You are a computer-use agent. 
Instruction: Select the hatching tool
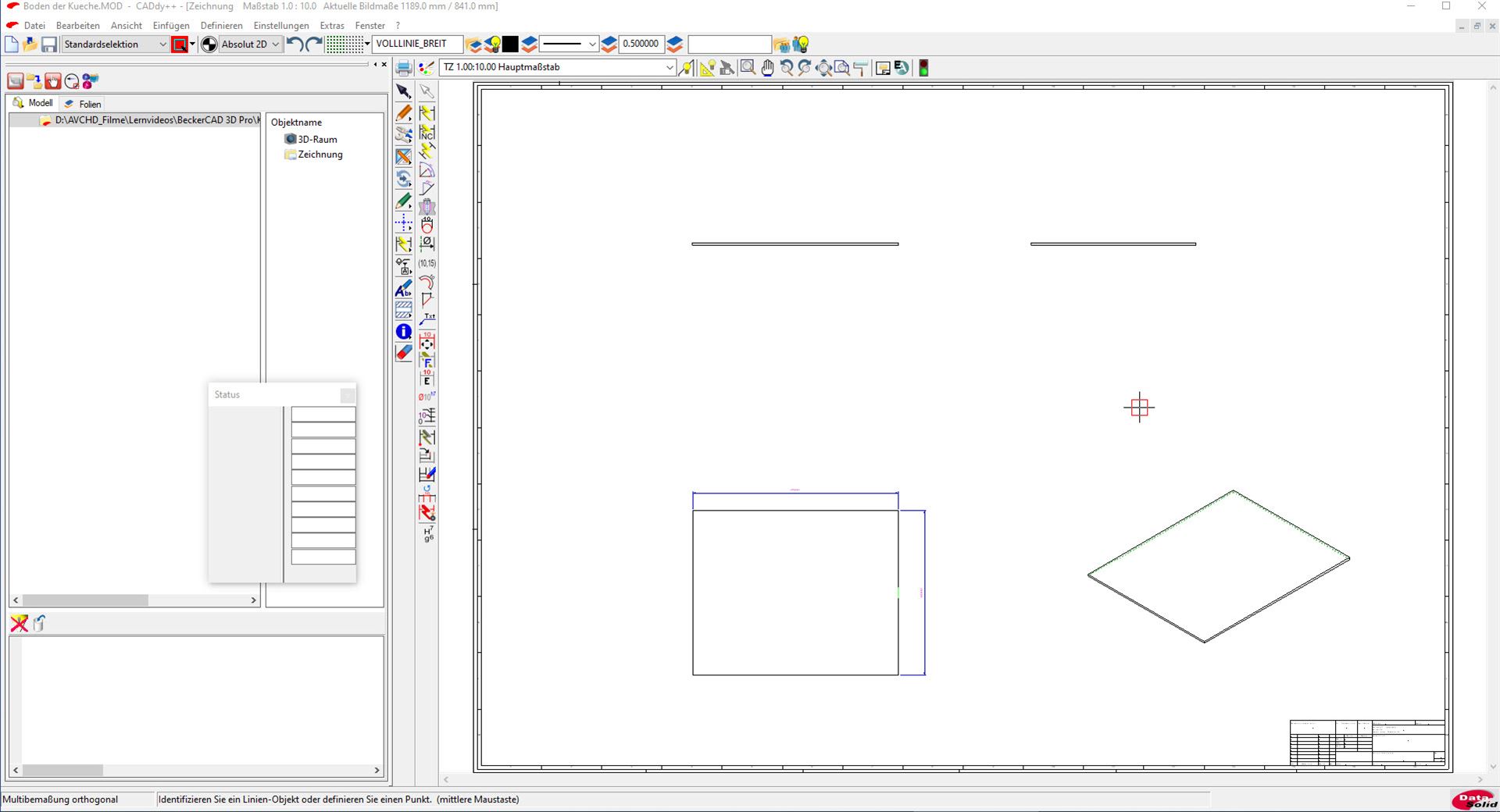coord(403,310)
